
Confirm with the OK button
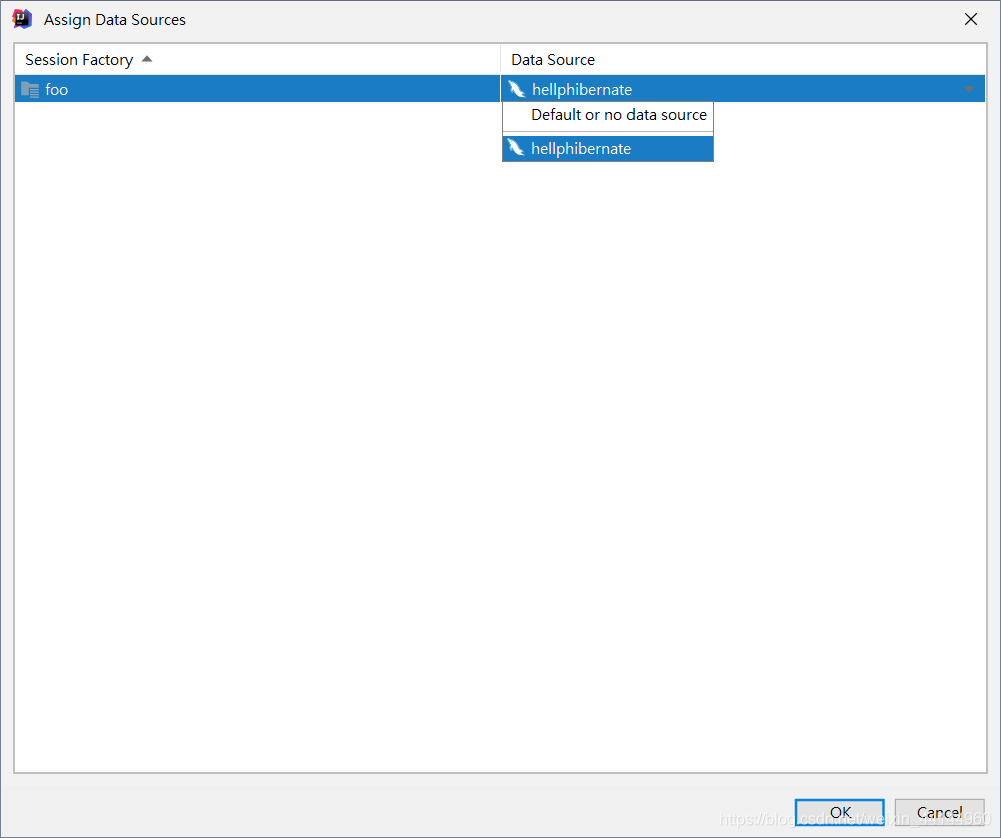point(839,812)
